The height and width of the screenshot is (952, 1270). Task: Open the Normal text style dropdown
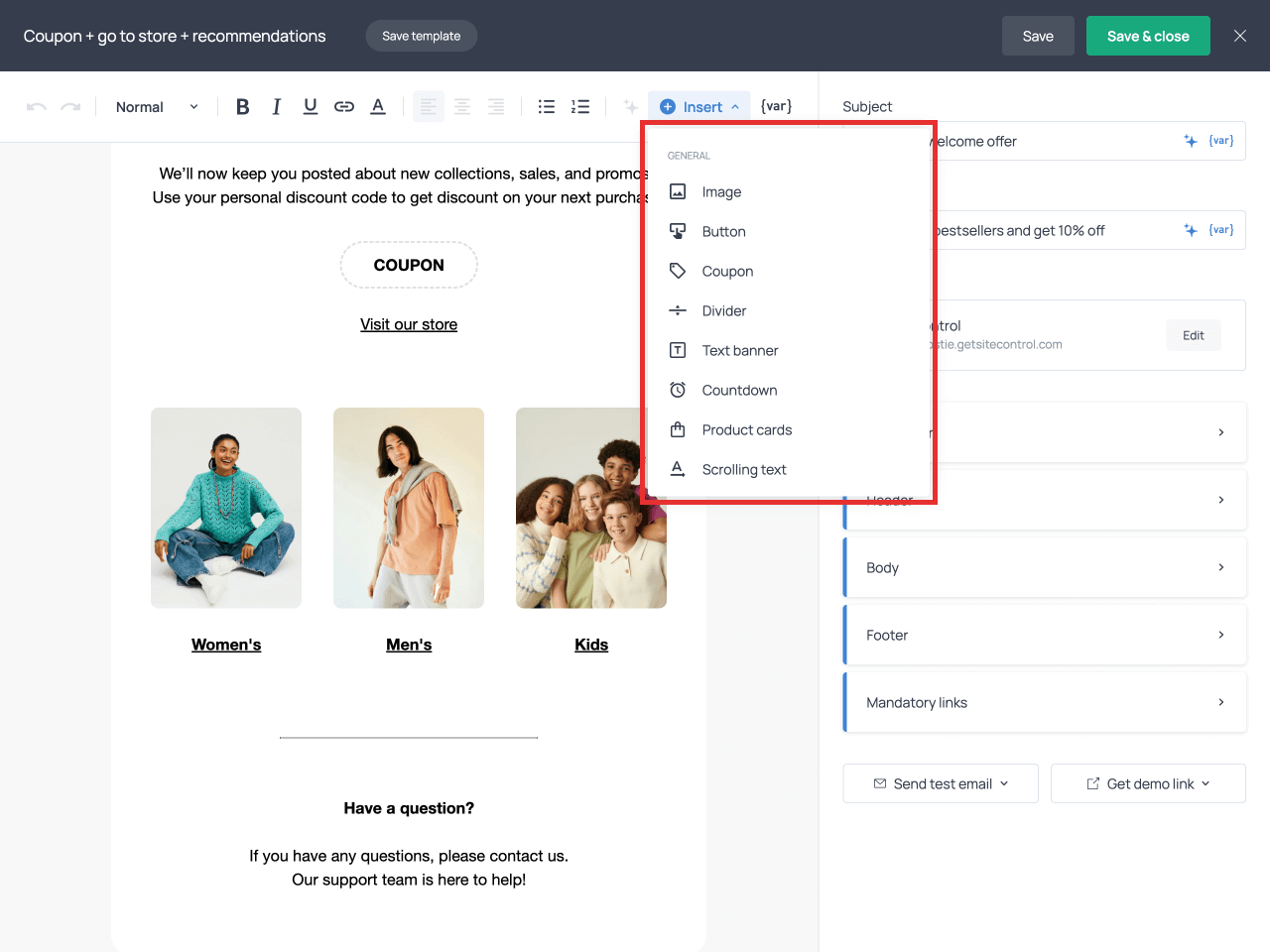(x=157, y=107)
